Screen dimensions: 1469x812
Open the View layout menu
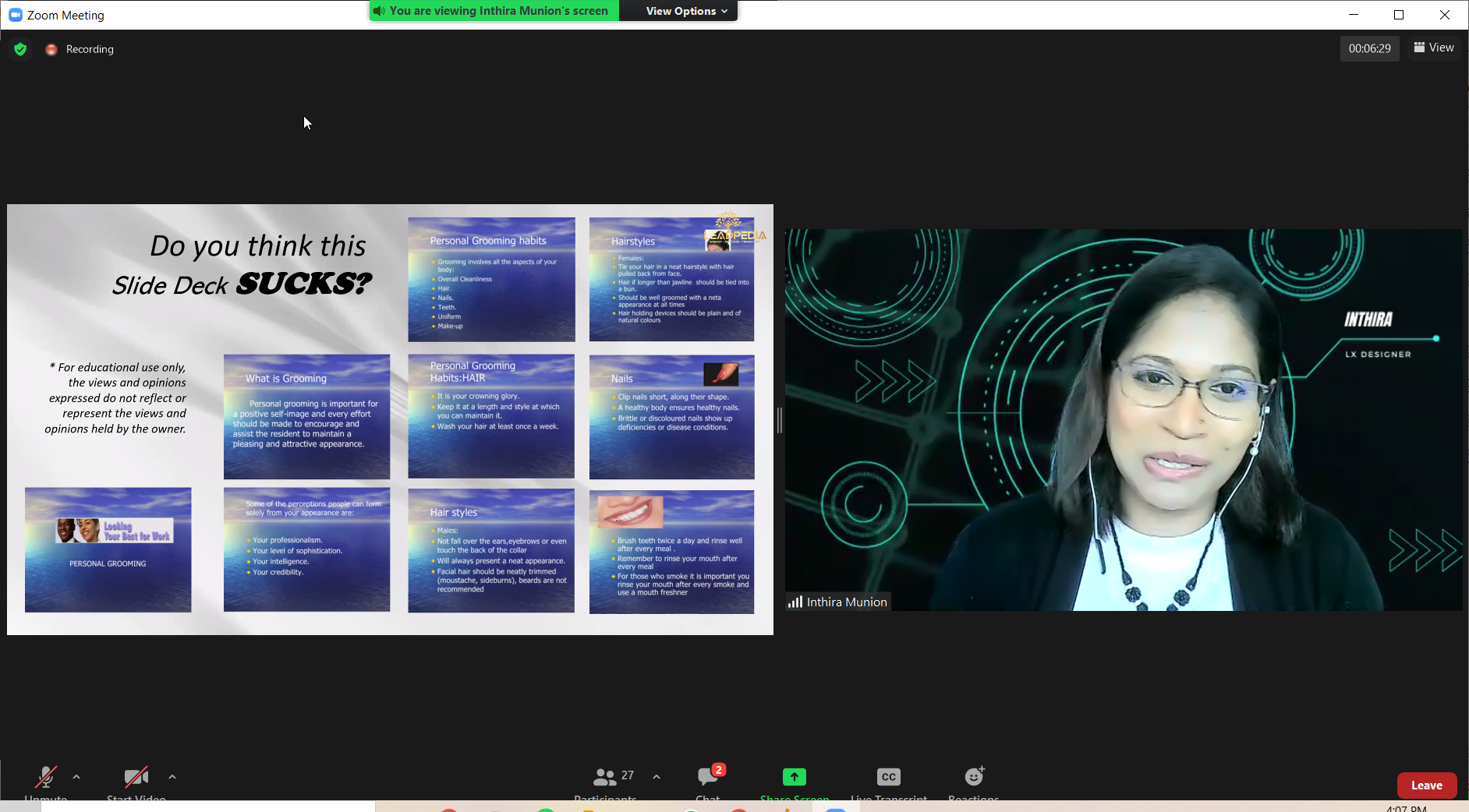point(1435,48)
